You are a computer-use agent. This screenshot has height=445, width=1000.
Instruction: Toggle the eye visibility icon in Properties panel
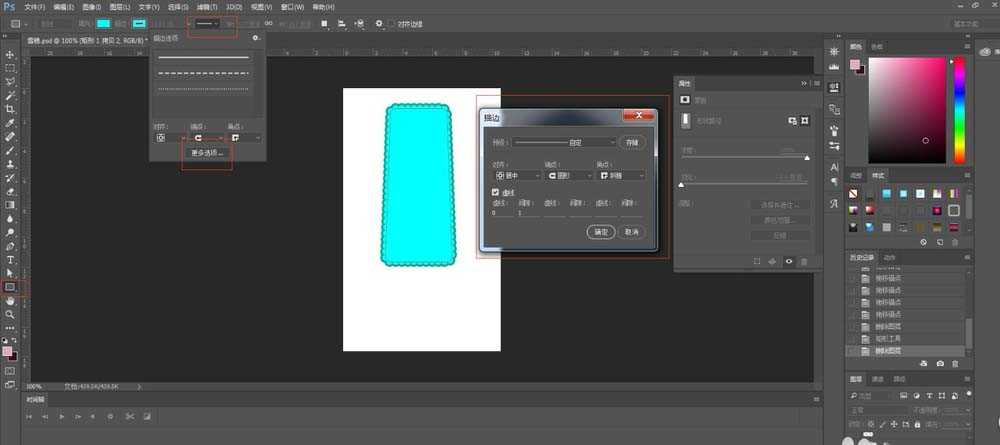click(x=789, y=261)
